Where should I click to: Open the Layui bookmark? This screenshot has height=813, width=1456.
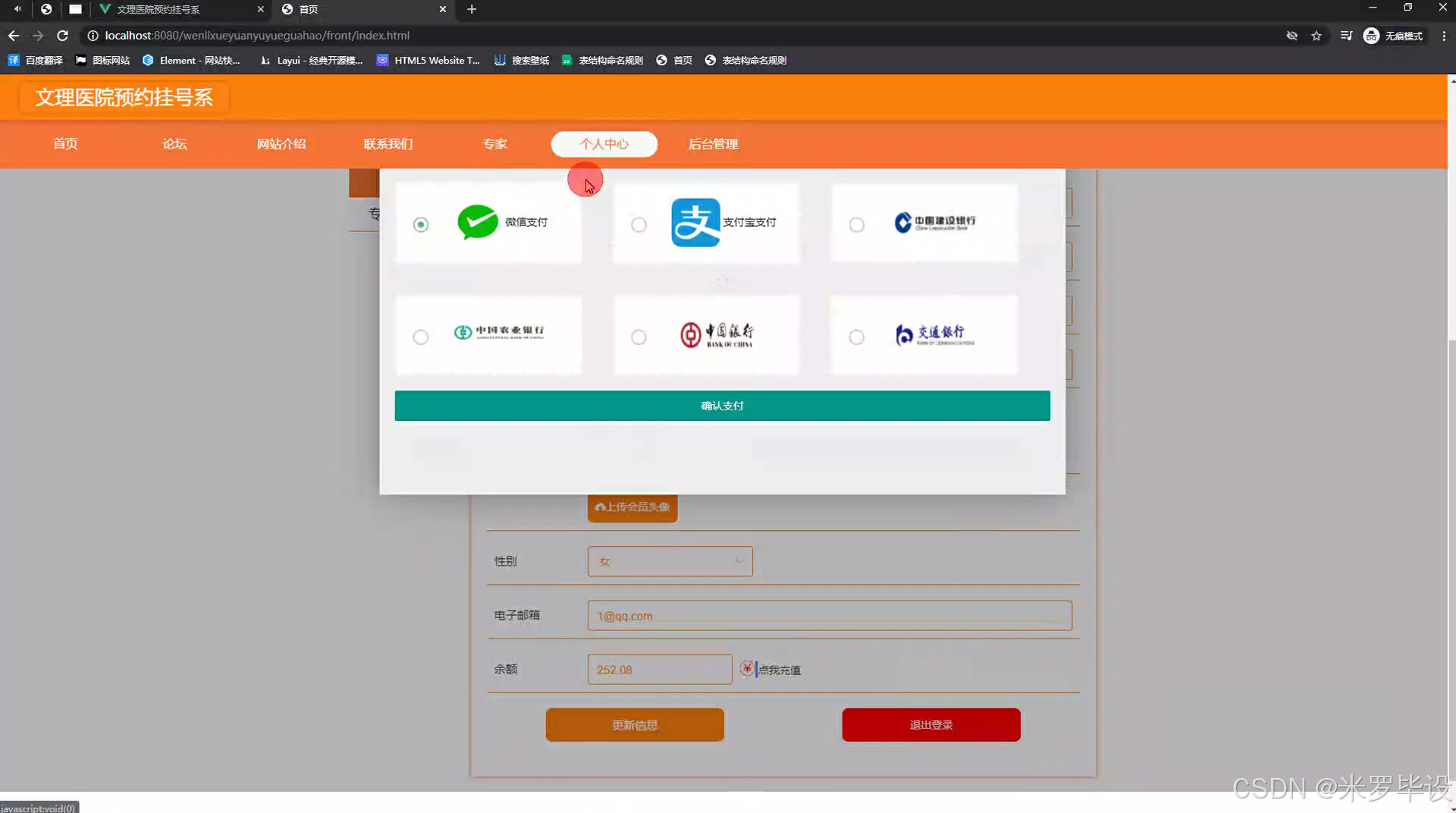[x=312, y=60]
